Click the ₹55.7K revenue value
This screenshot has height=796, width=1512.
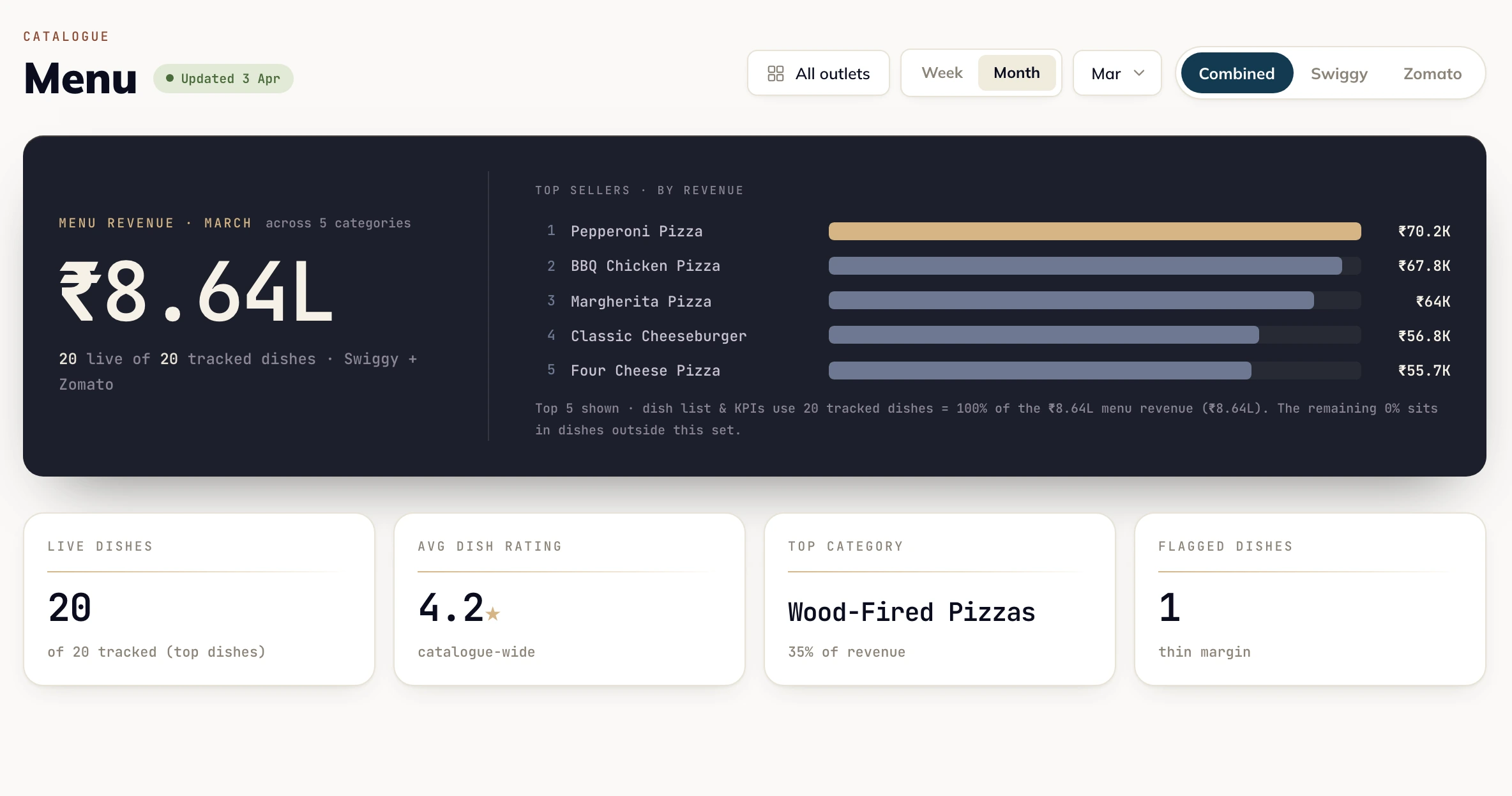[x=1424, y=371]
